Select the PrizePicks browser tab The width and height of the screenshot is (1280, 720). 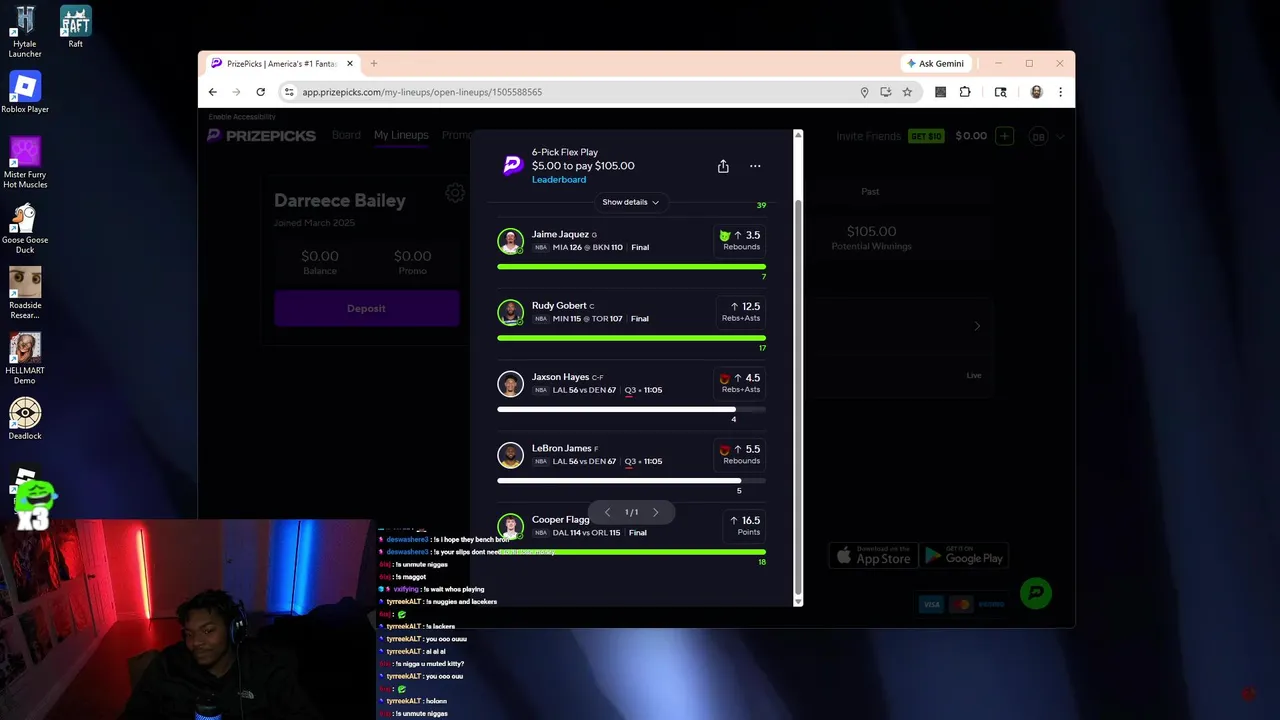pyautogui.click(x=280, y=63)
